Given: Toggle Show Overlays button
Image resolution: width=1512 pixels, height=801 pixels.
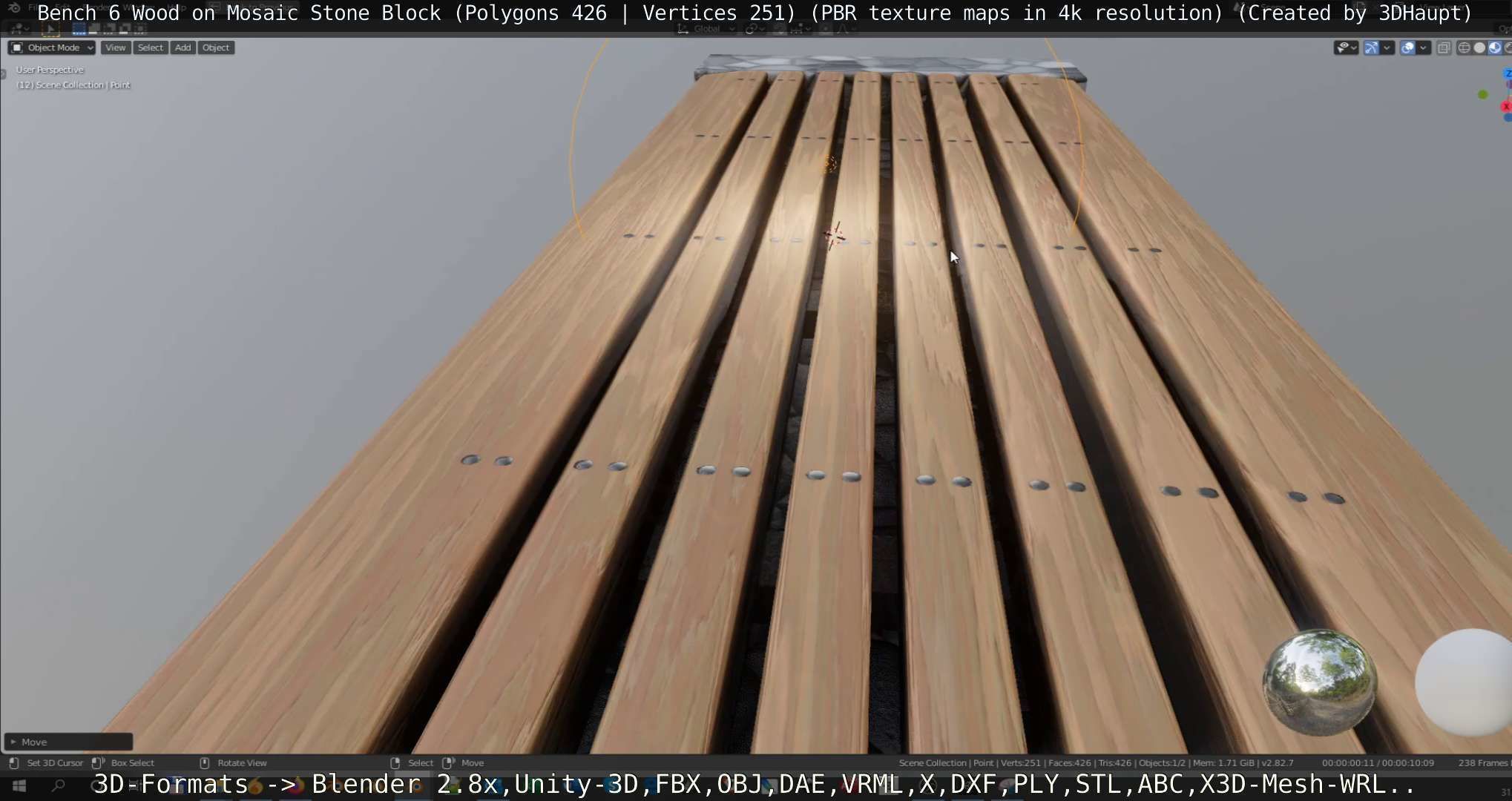Looking at the screenshot, I should coord(1407,48).
